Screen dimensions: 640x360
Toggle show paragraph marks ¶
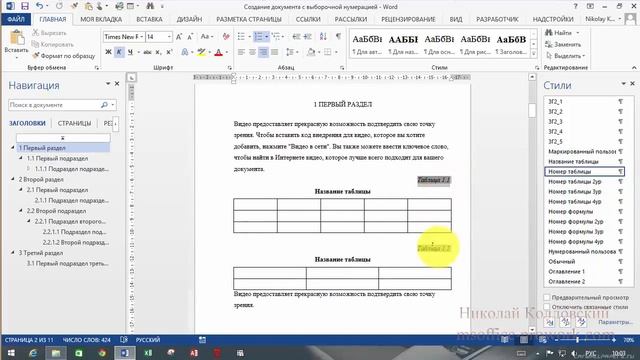click(x=338, y=37)
